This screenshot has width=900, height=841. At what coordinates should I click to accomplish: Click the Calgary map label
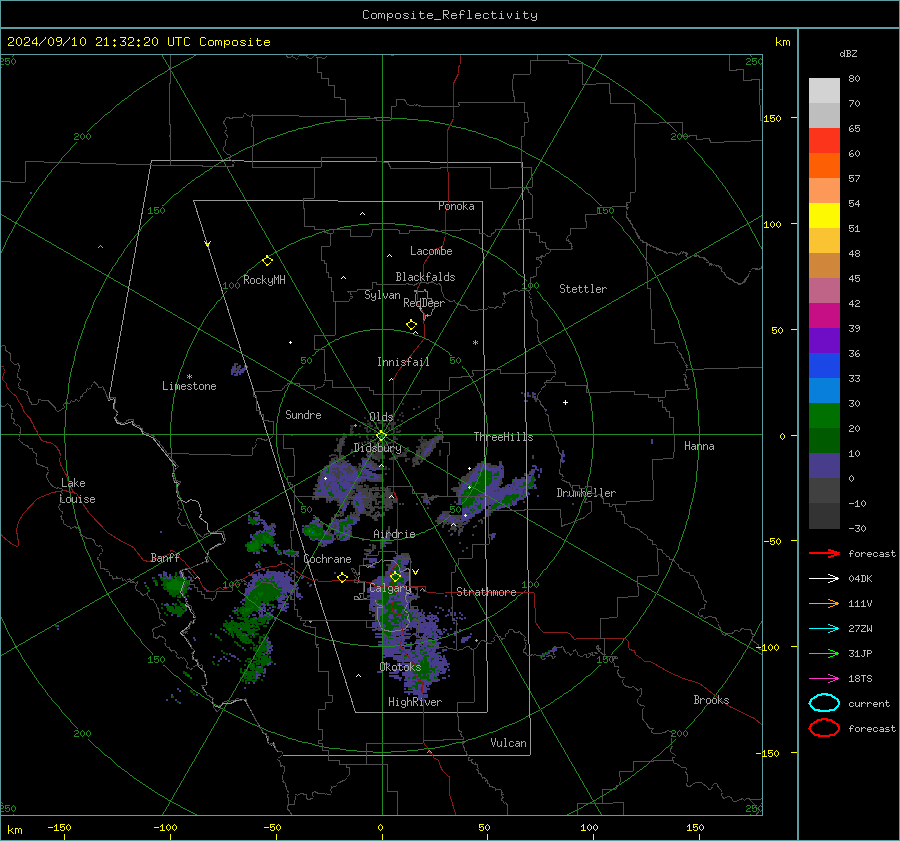coord(390,588)
